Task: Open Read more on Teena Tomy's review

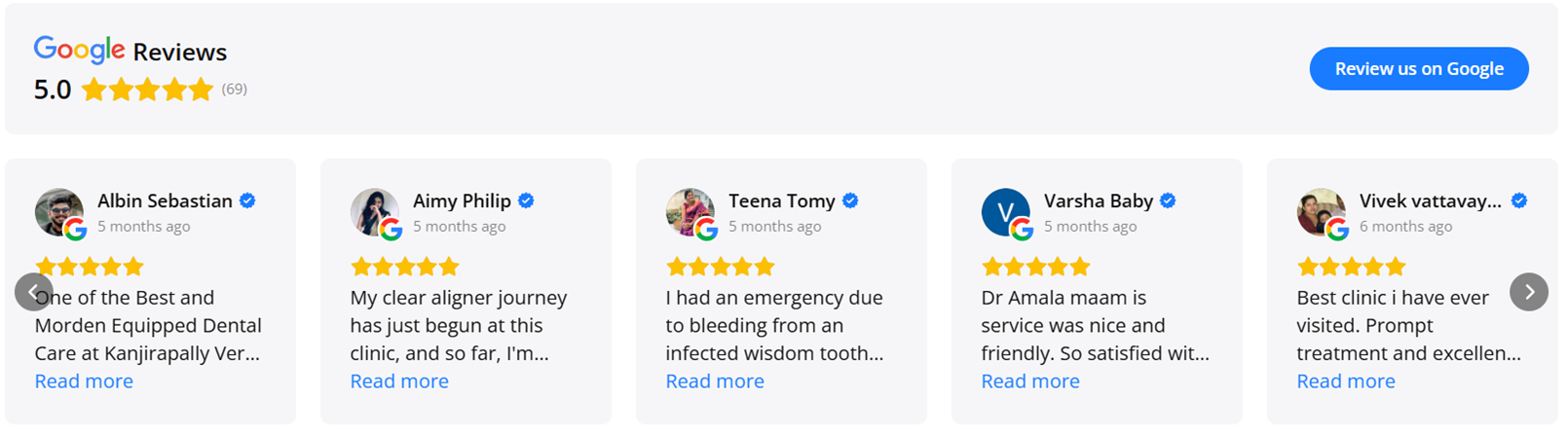Action: click(x=715, y=381)
